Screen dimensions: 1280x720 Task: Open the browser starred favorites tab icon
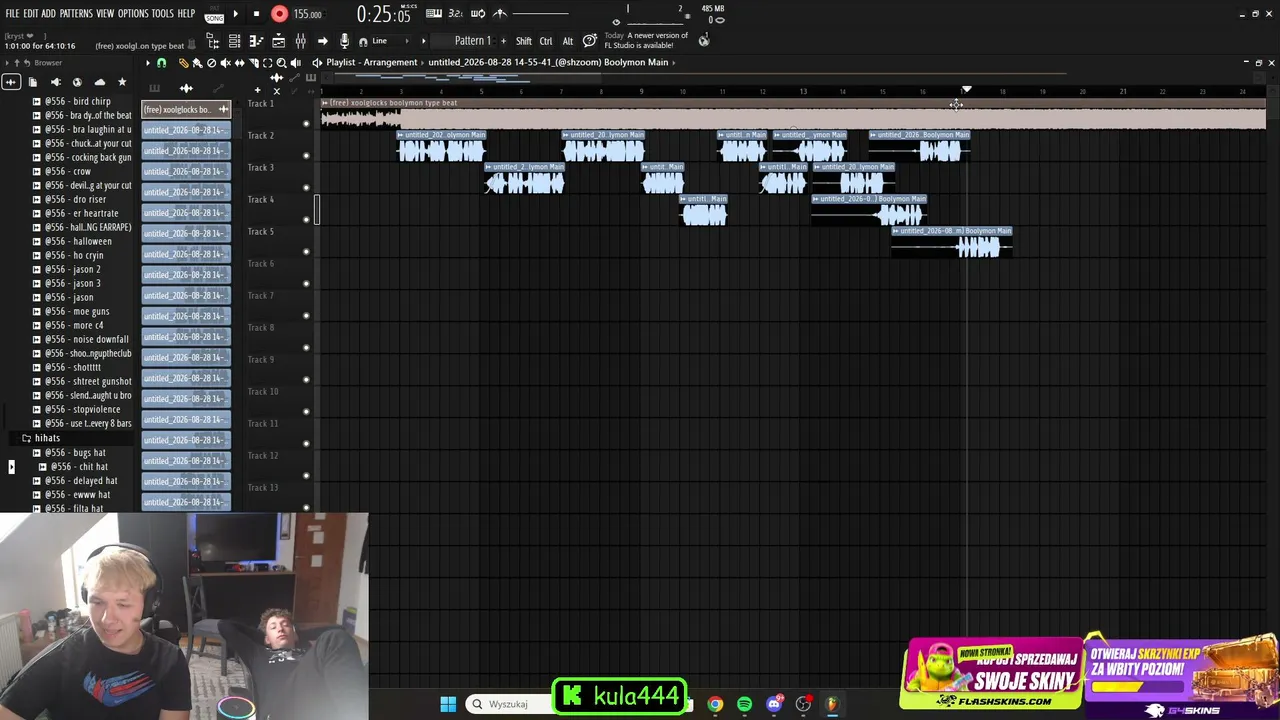tap(122, 82)
